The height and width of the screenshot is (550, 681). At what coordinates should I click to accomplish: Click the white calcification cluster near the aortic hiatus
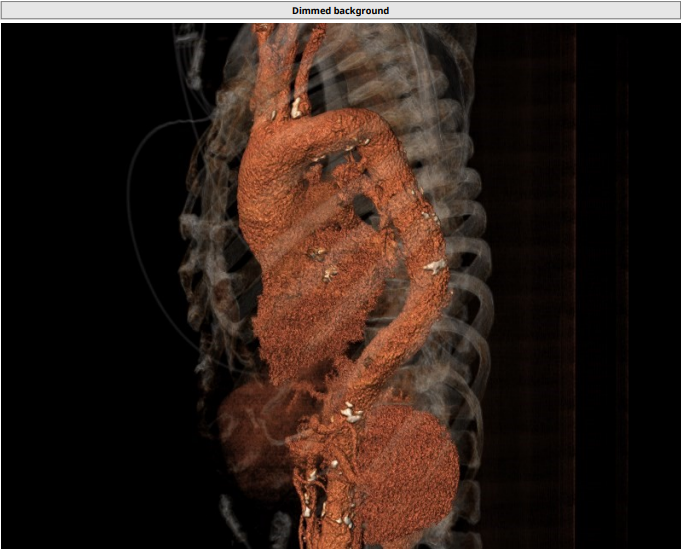click(x=349, y=410)
